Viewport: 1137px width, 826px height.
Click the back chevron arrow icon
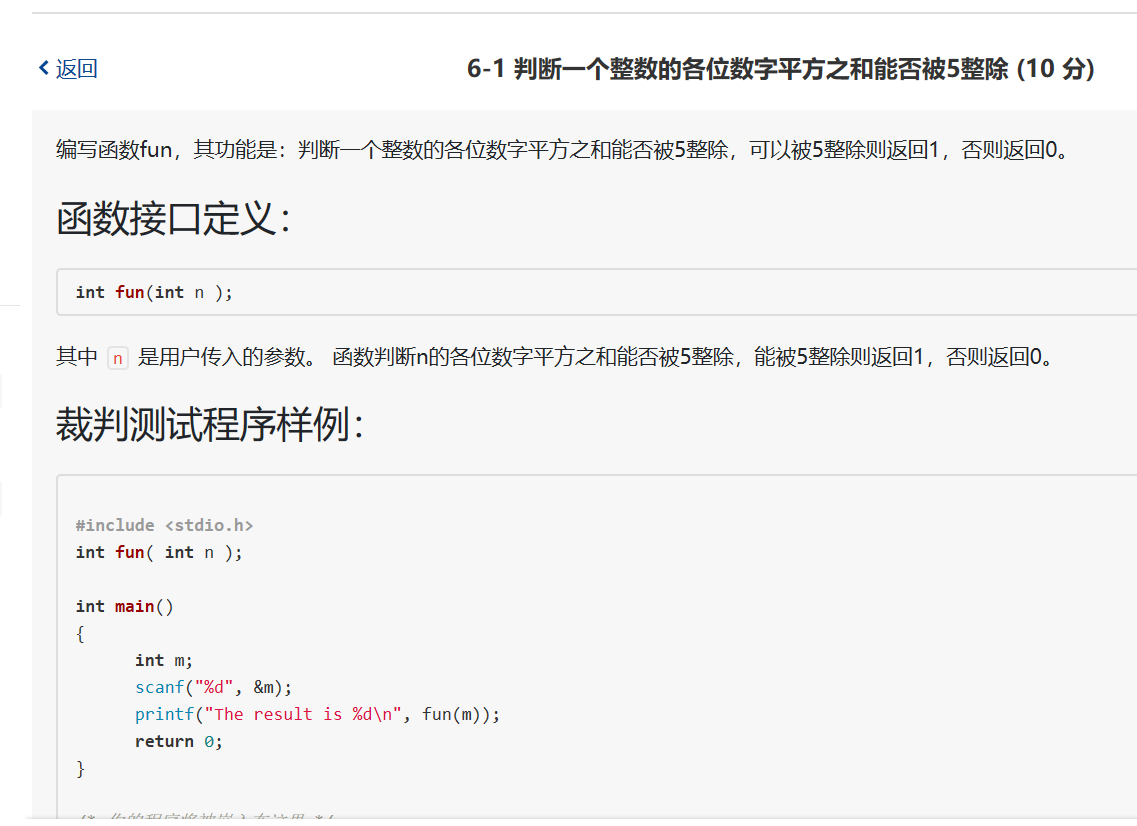(43, 68)
